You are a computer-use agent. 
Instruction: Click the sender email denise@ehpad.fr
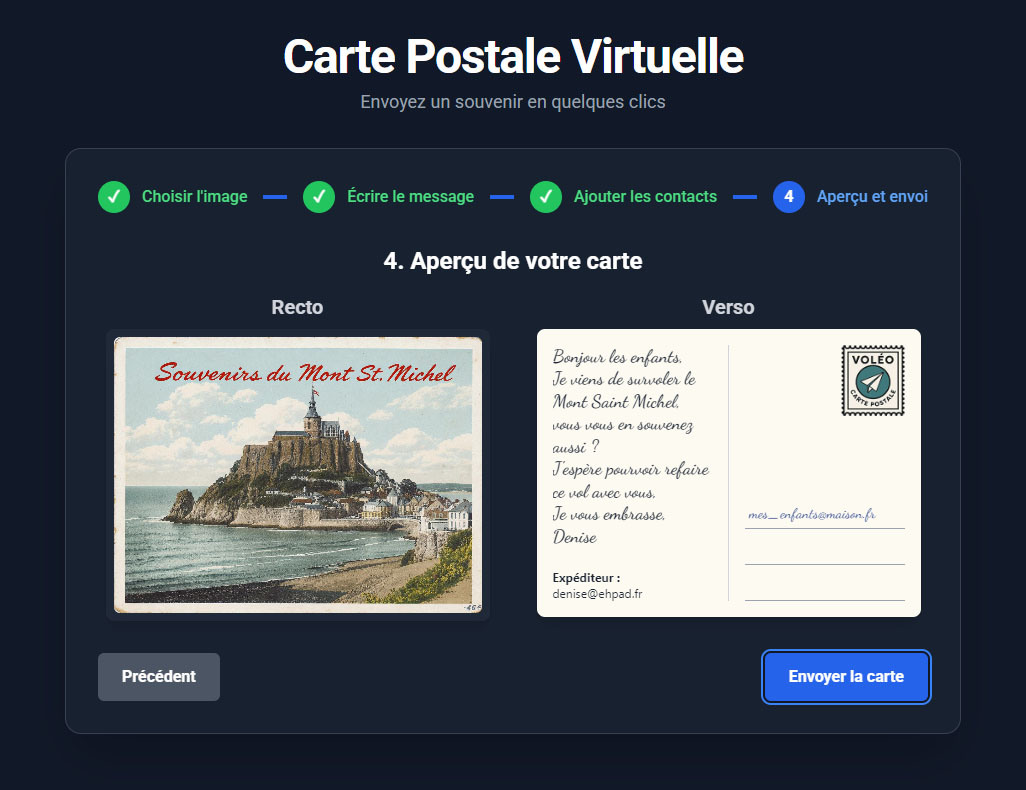pos(597,594)
